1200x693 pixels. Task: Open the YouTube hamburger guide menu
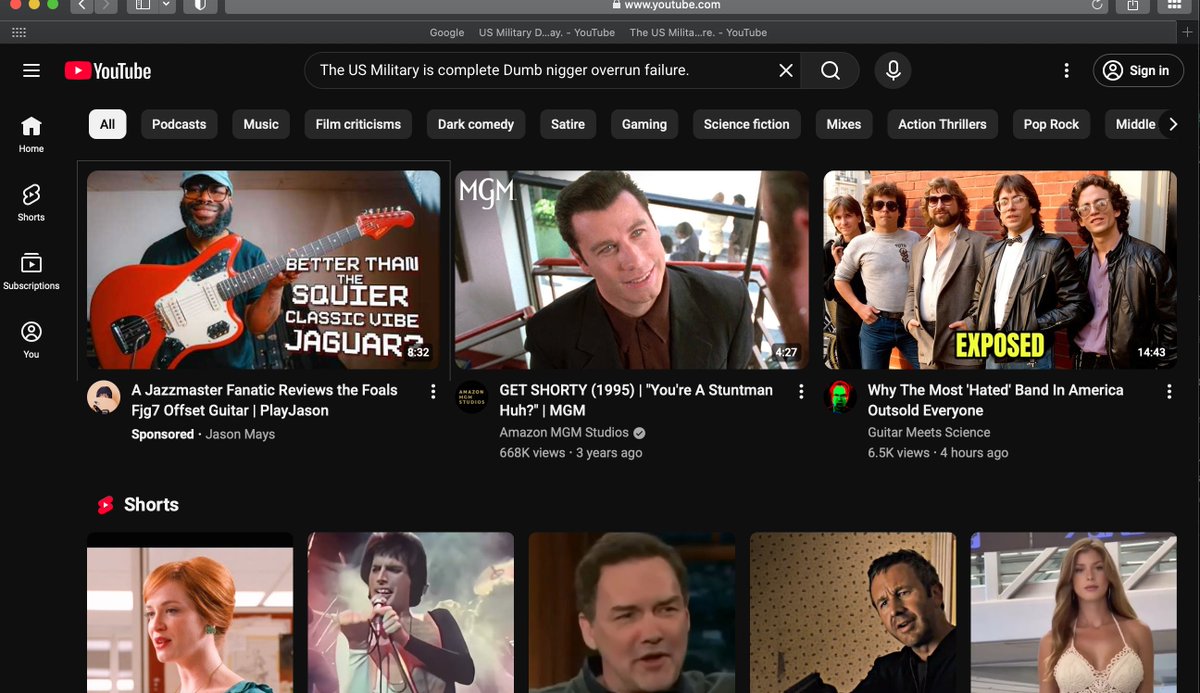click(31, 71)
